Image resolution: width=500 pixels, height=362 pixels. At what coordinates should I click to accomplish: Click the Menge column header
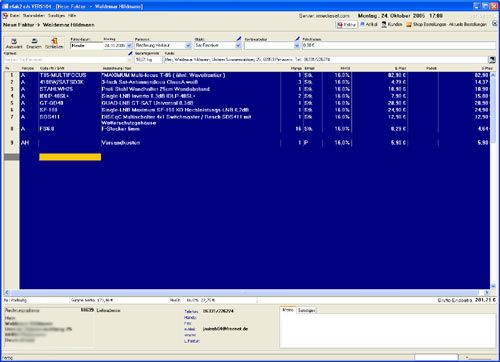296,68
